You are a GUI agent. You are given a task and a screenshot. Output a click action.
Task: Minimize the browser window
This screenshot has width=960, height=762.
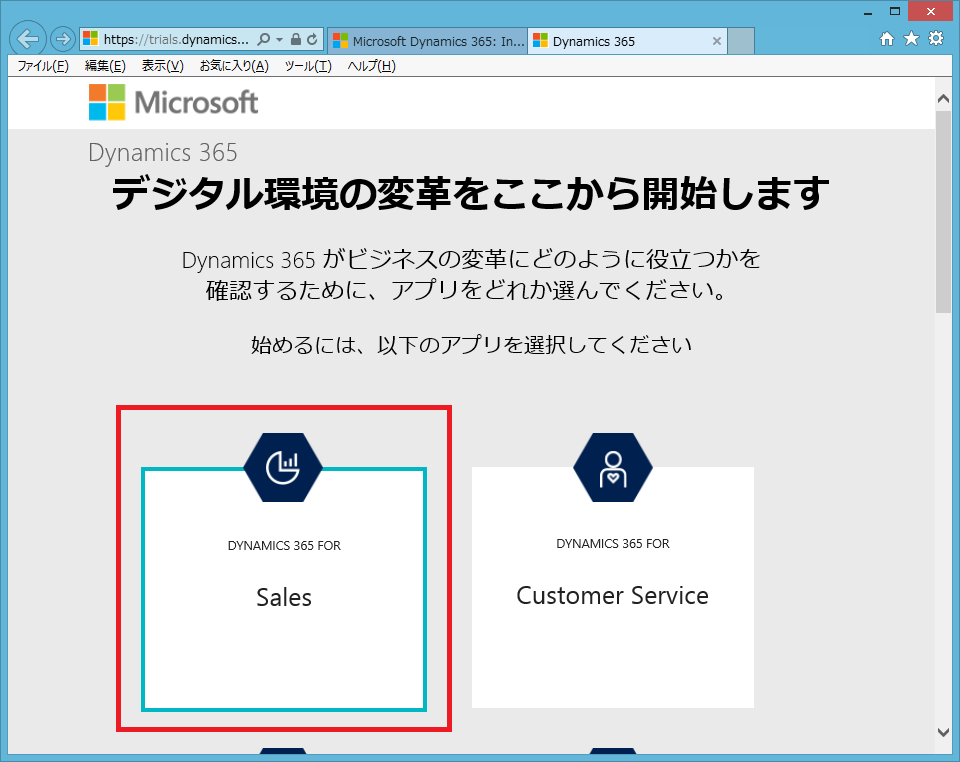[x=868, y=12]
